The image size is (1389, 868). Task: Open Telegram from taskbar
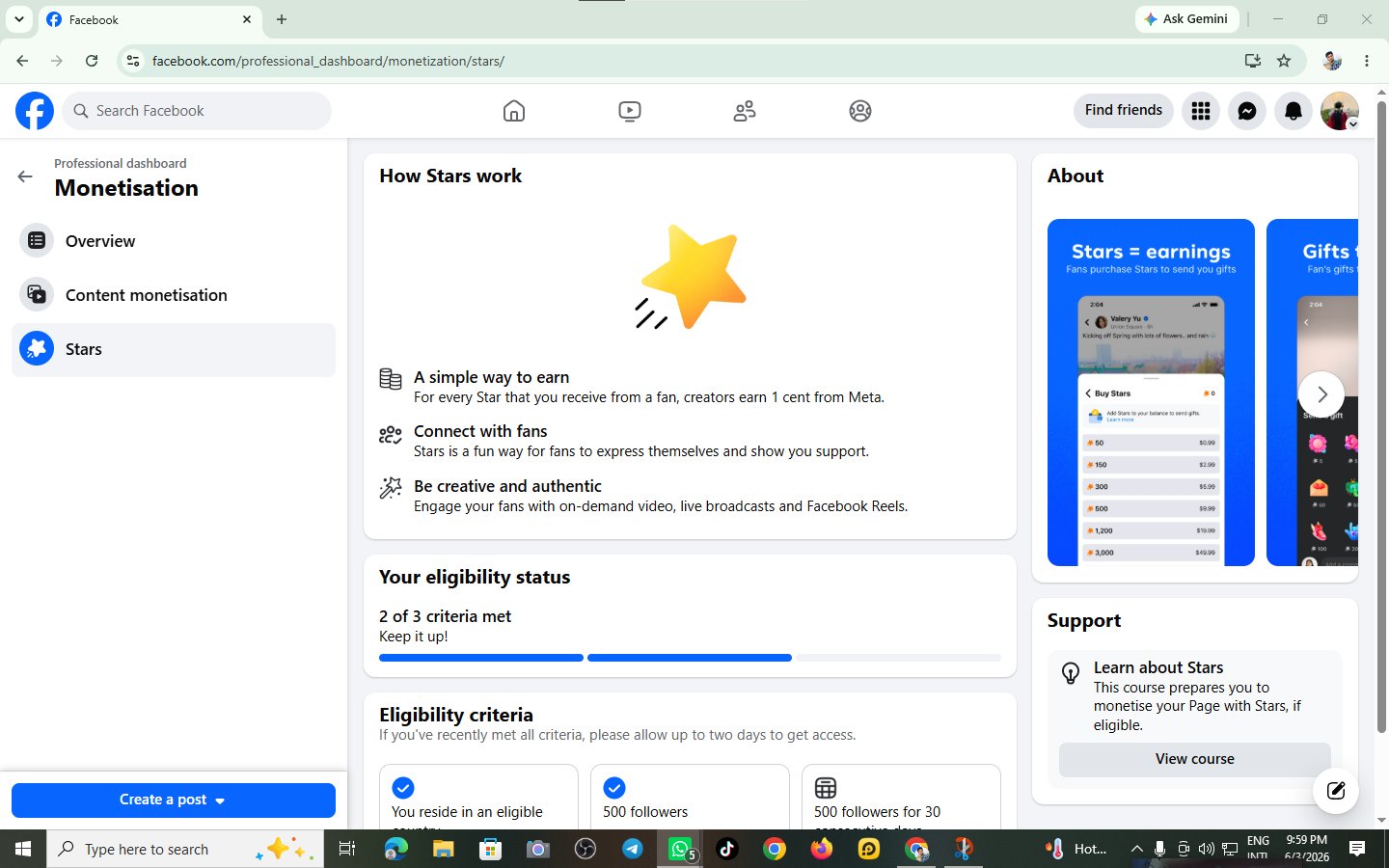pyautogui.click(x=632, y=849)
